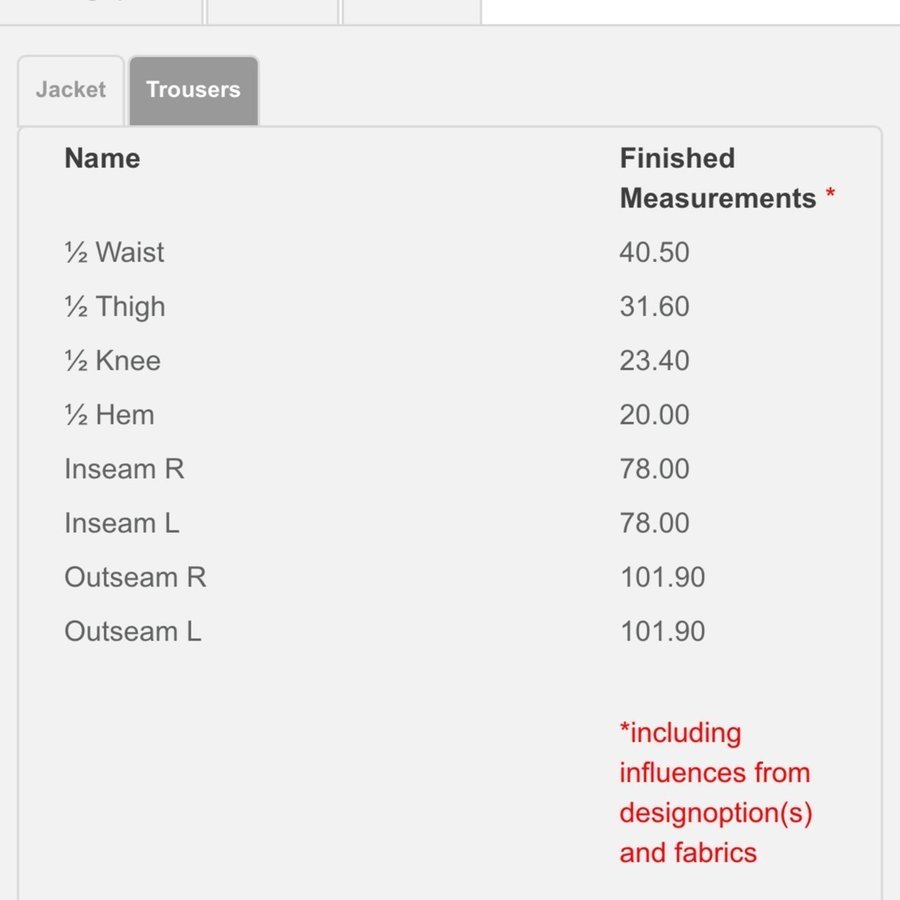The width and height of the screenshot is (900, 900).
Task: Select the ½ Knee row label
Action: pyautogui.click(x=112, y=361)
